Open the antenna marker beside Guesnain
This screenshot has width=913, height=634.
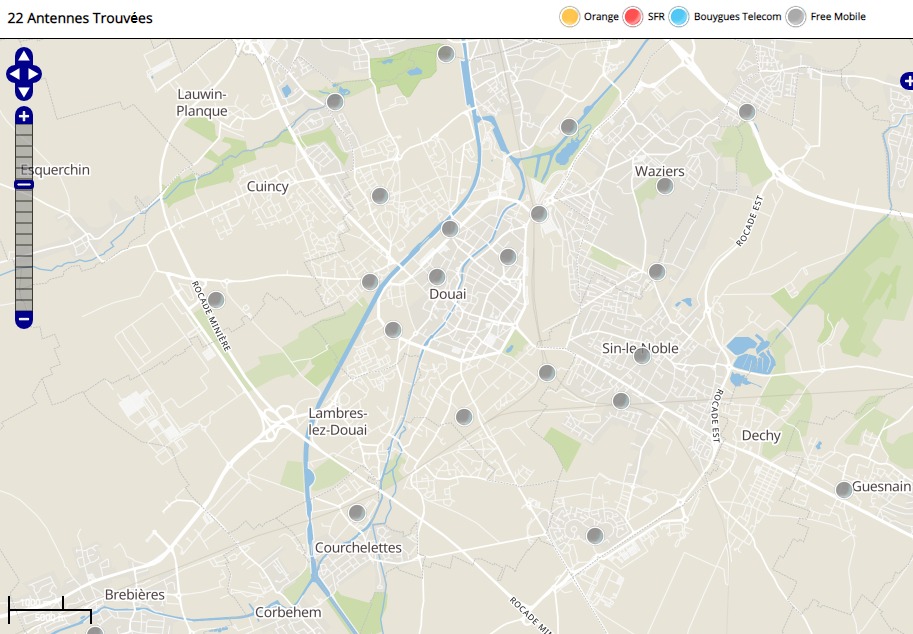[844, 489]
